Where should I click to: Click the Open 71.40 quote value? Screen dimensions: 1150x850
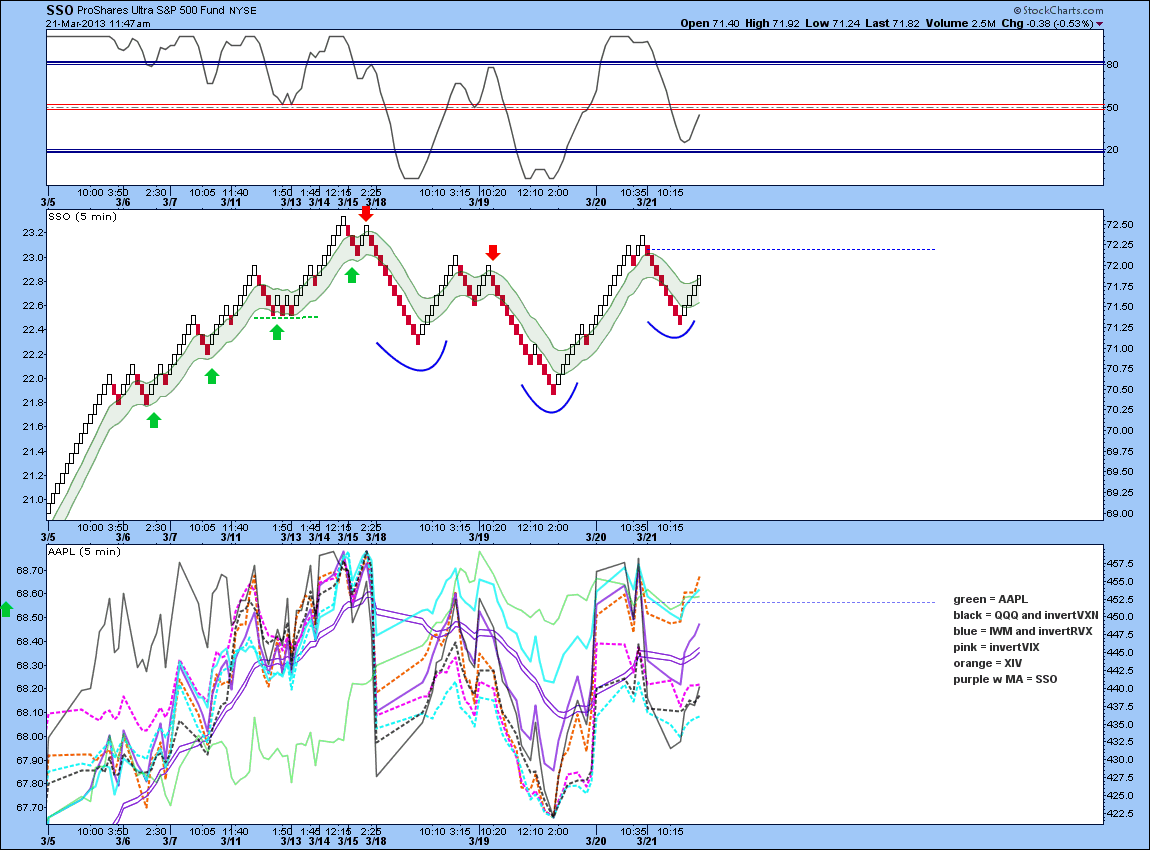(710, 23)
